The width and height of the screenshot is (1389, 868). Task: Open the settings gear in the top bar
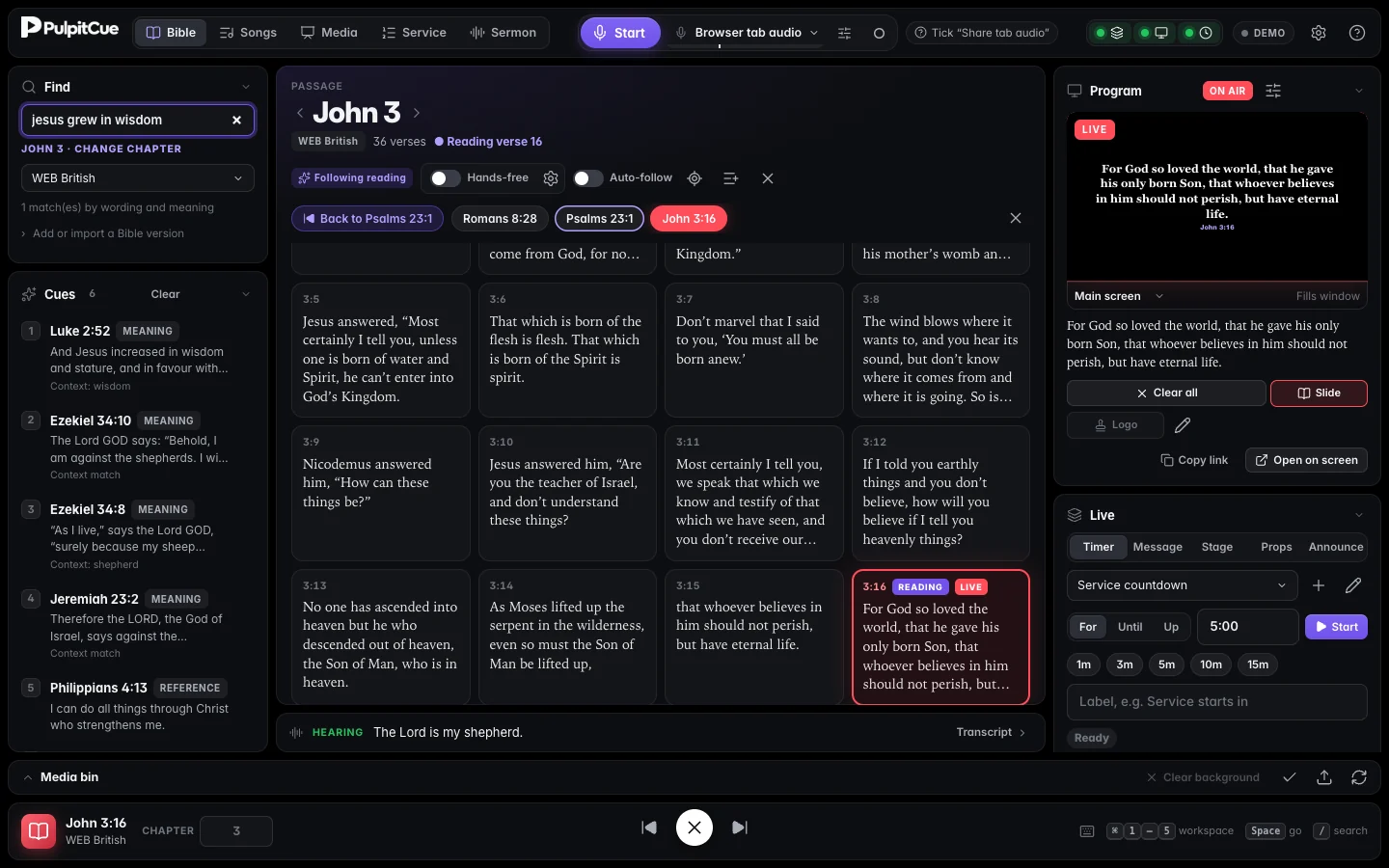[x=1319, y=33]
